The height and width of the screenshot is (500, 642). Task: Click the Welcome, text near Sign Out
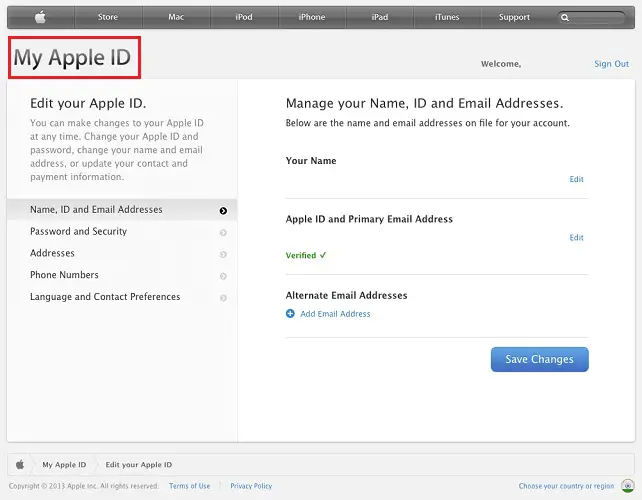[501, 64]
